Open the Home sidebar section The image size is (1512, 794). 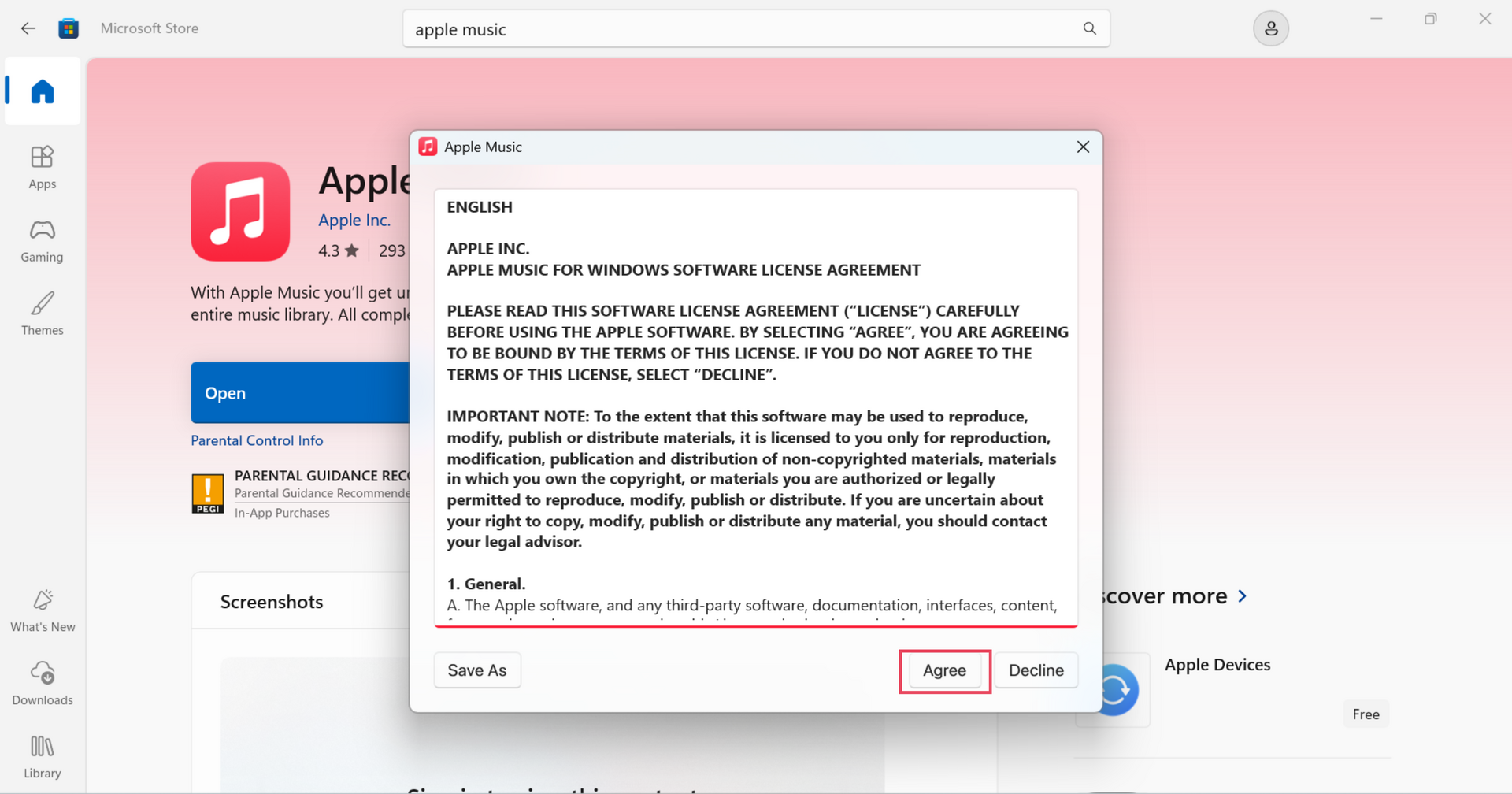point(43,91)
